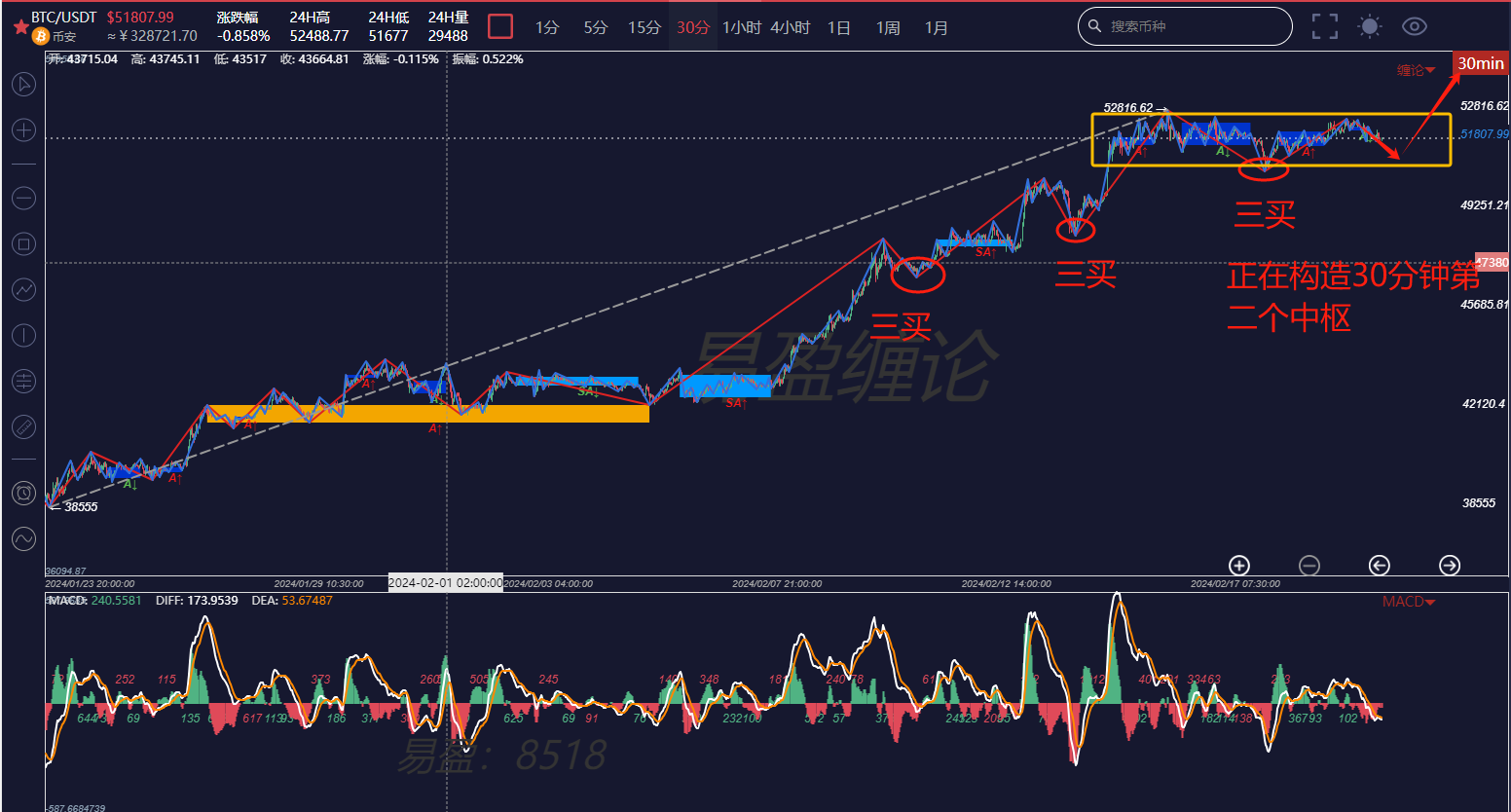Click the ≈￥328721.70 converted price

point(152,36)
